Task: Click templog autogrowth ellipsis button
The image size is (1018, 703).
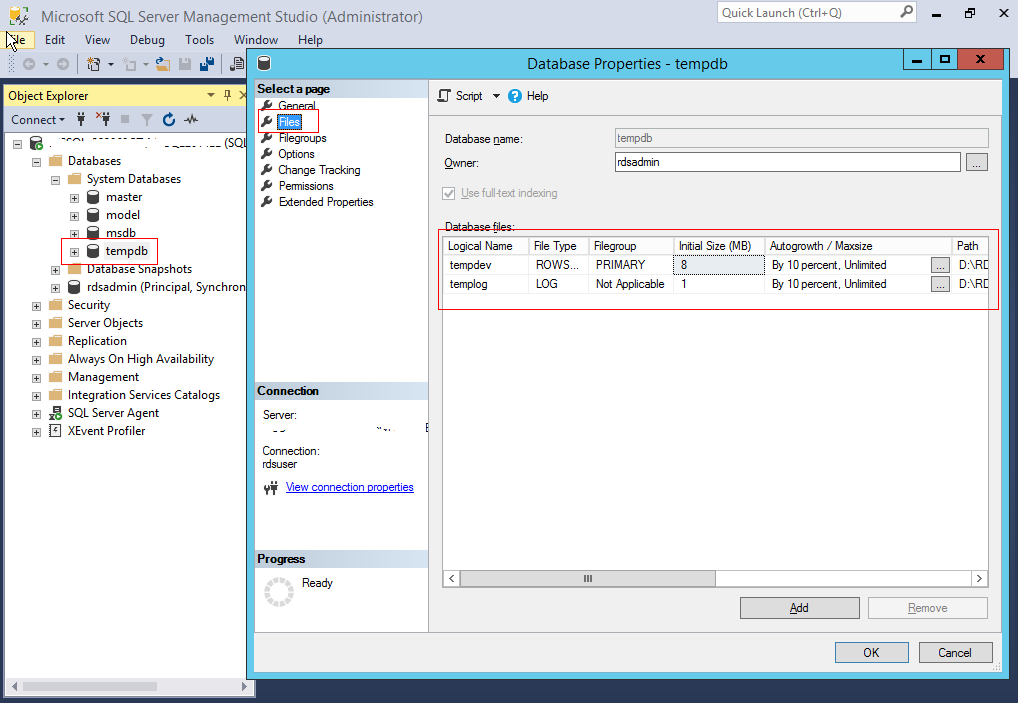Action: click(940, 284)
